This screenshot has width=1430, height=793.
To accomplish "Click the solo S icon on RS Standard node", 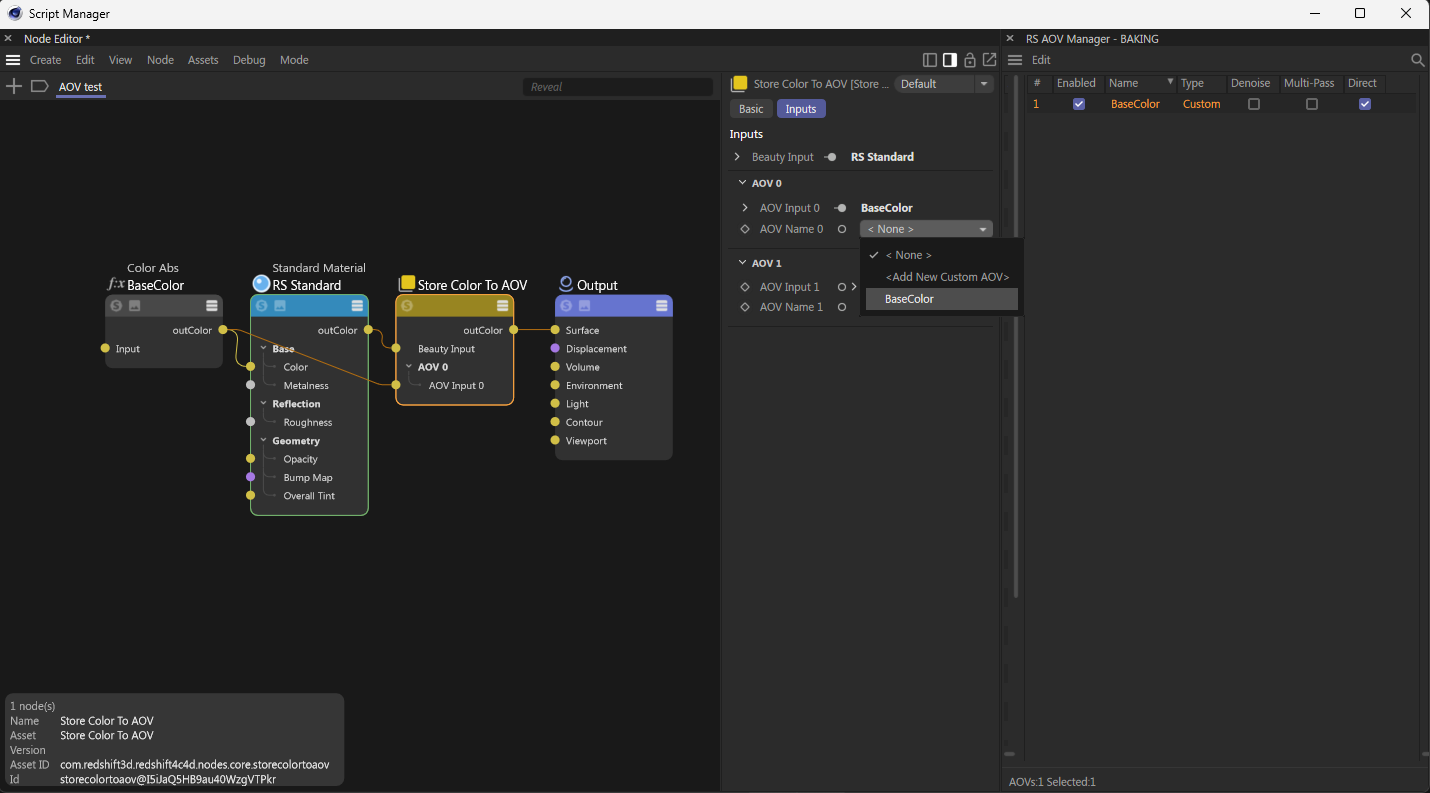I will point(262,306).
